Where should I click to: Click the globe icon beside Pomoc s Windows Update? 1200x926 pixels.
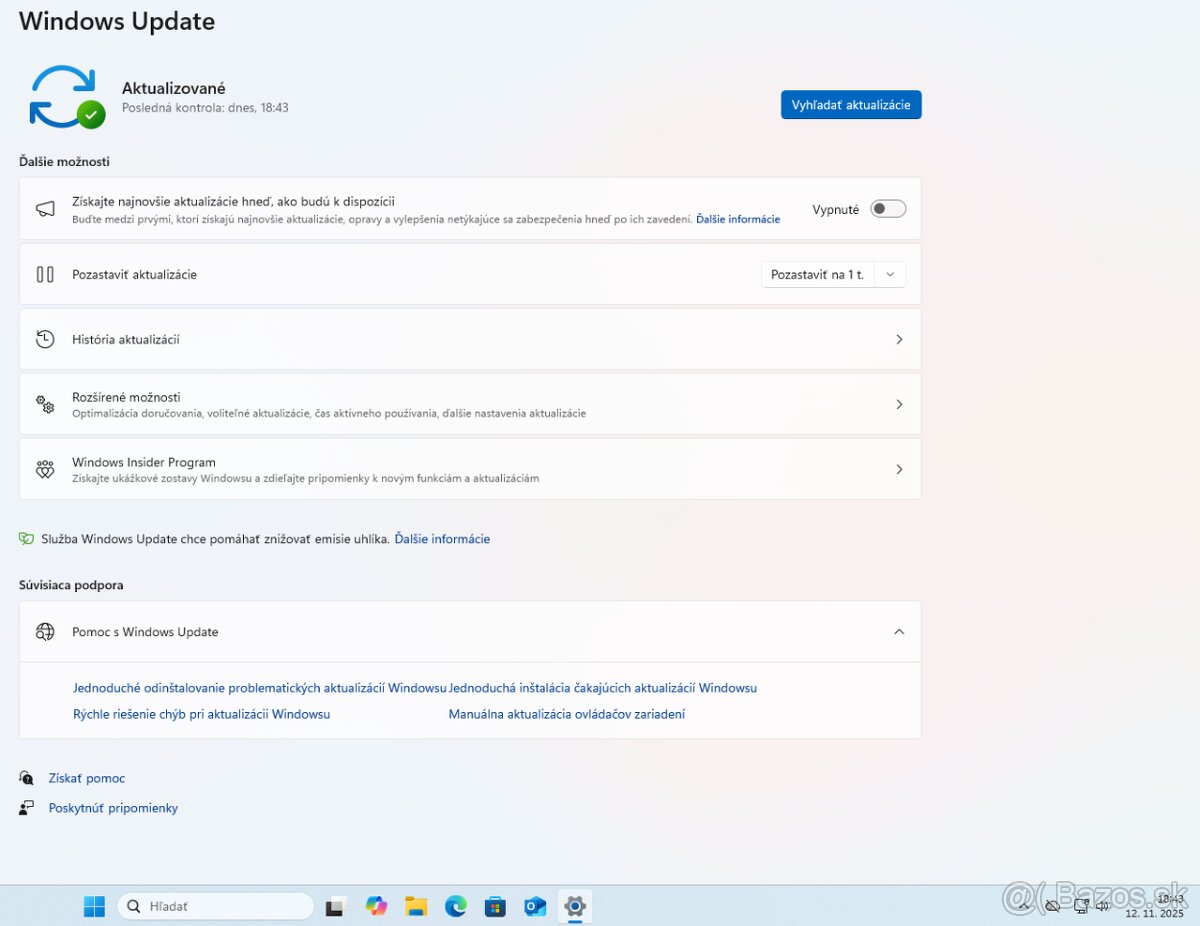45,631
